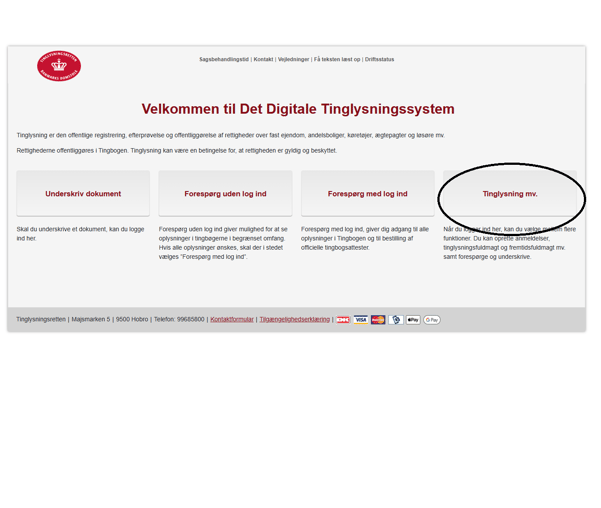Image resolution: width=601 pixels, height=508 pixels.
Task: Choose 'Forespørg uden log ind' button
Action: [x=225, y=194]
